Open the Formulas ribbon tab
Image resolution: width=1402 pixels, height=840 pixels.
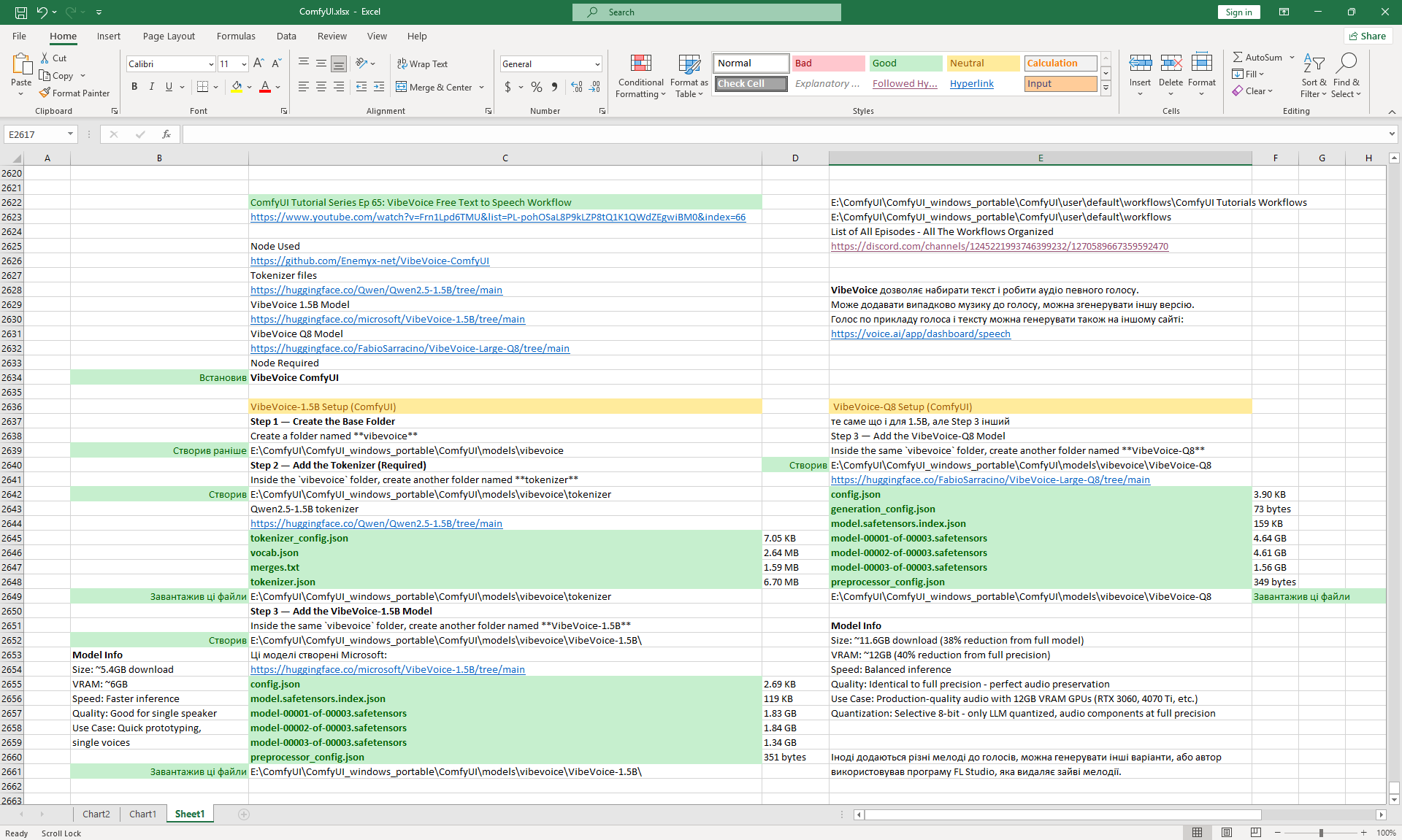click(236, 36)
